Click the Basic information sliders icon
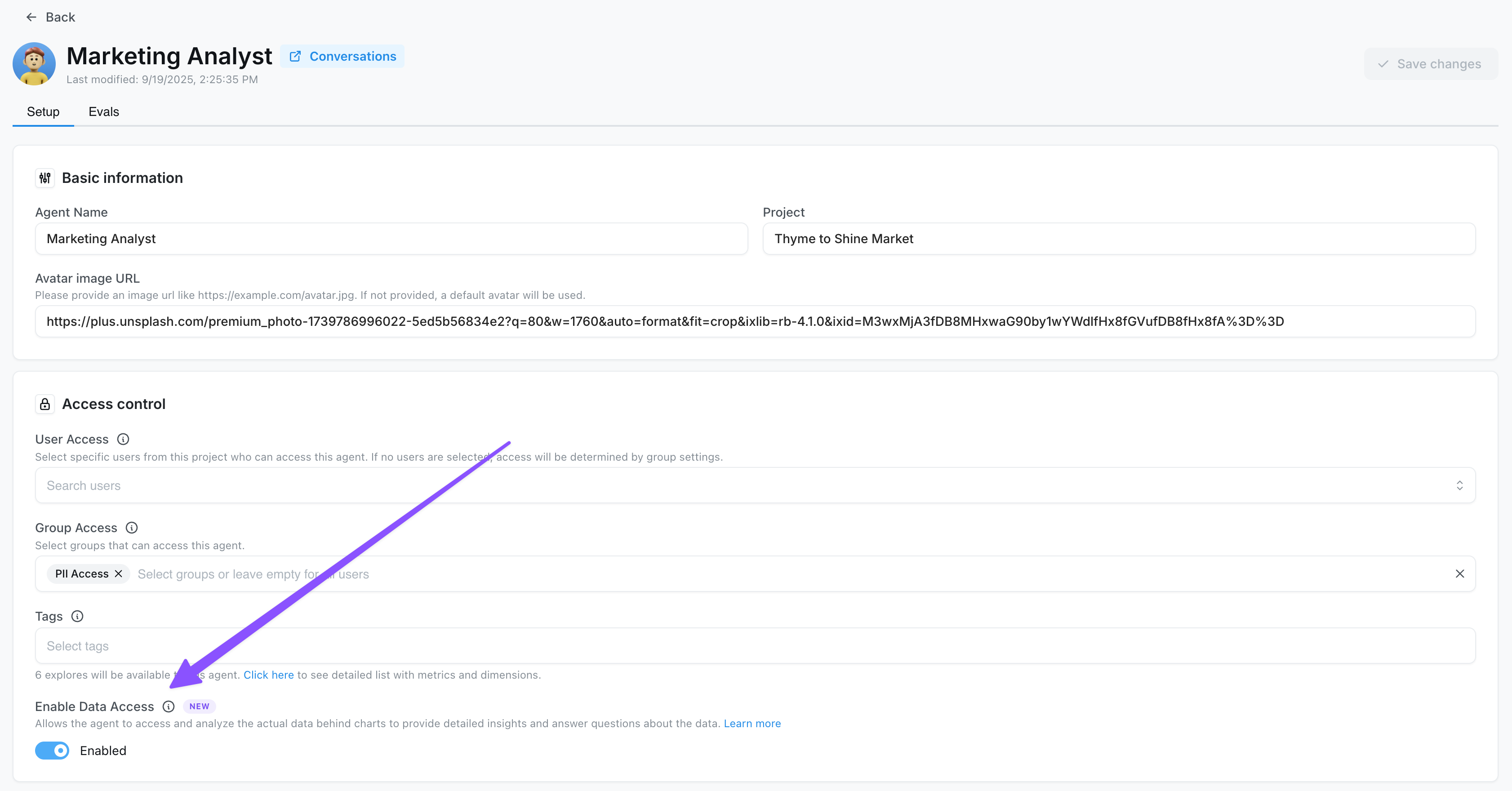This screenshot has height=791, width=1512. [x=44, y=178]
